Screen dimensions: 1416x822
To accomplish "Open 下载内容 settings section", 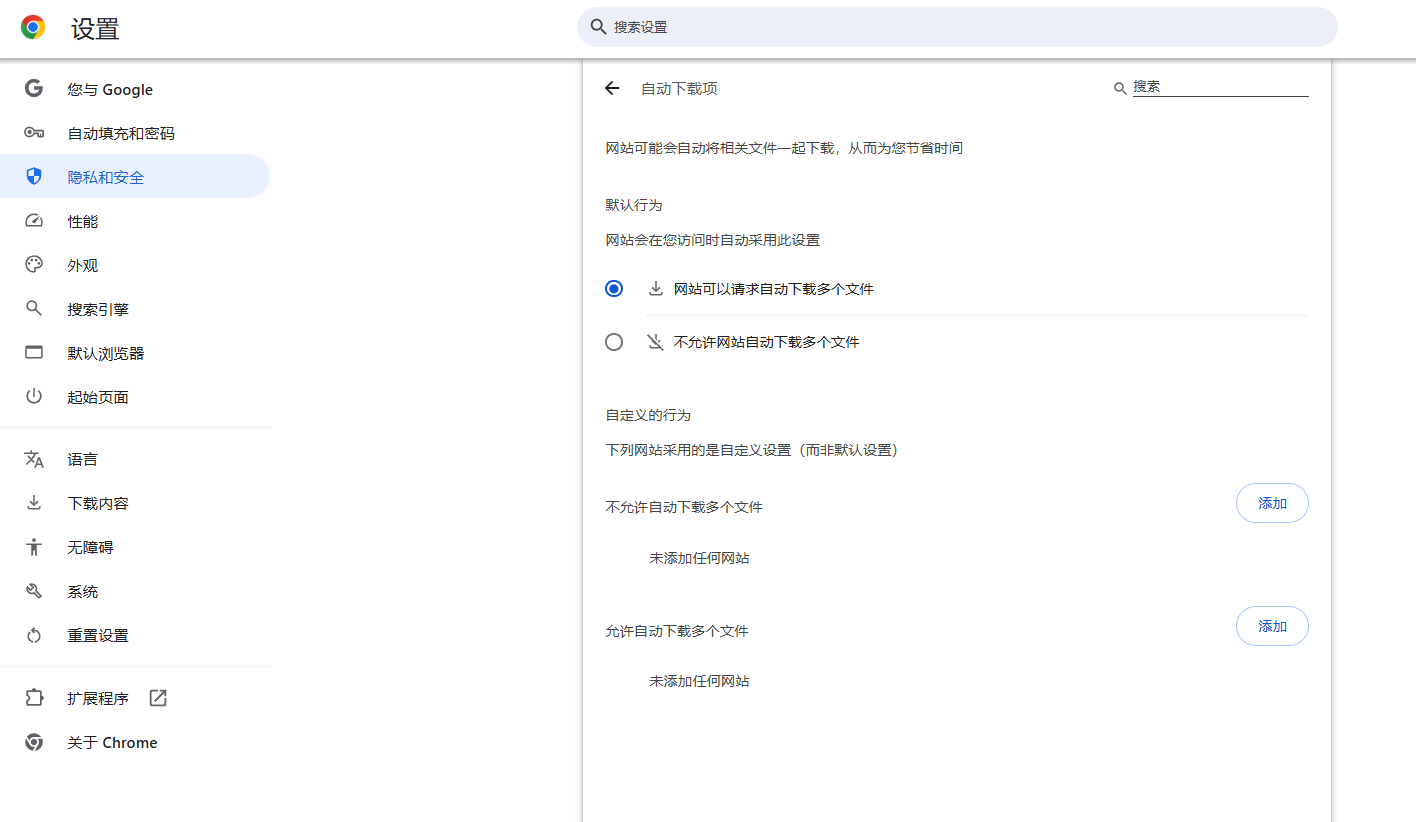I will click(135, 503).
